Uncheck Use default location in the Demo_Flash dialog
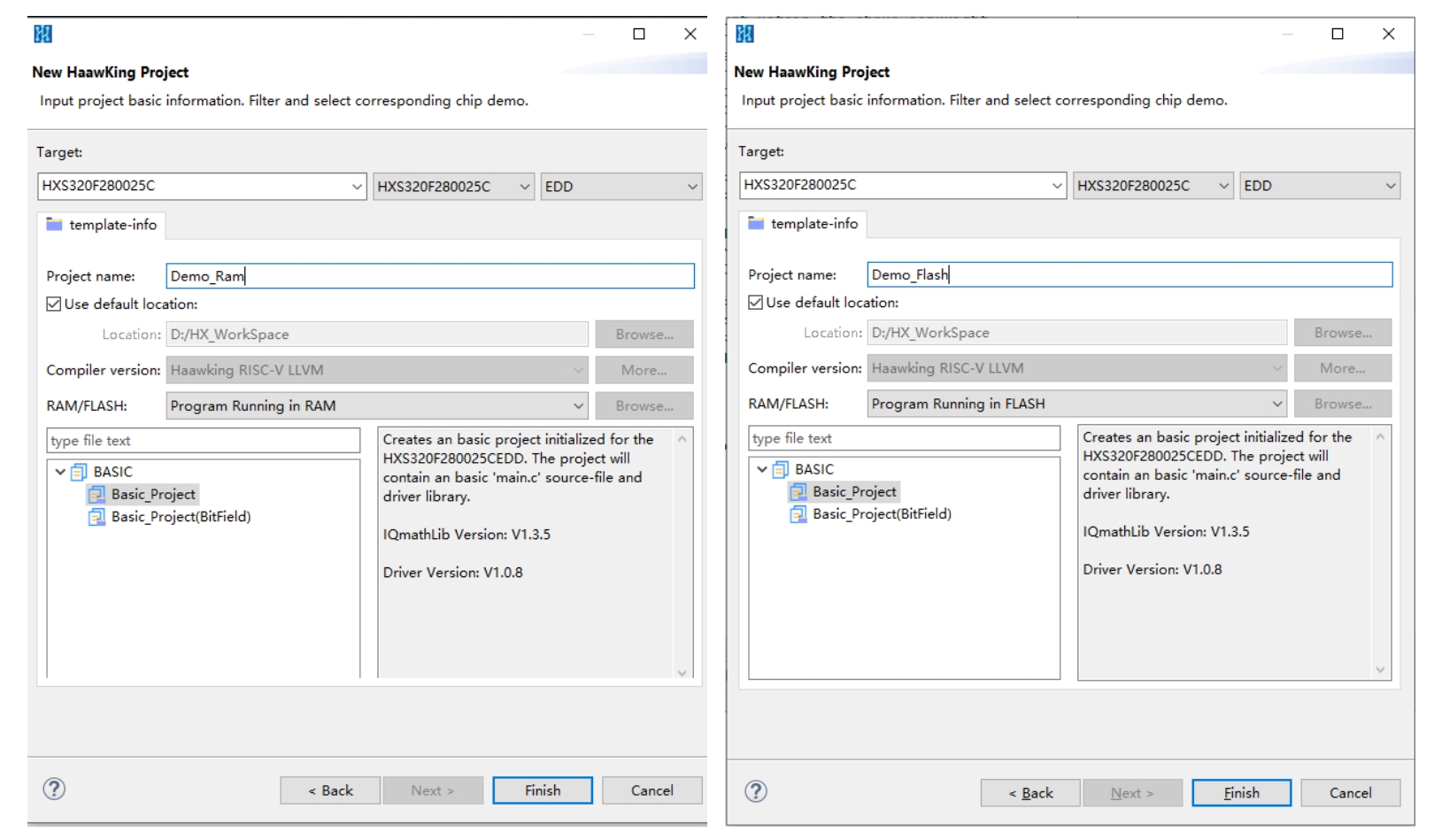The width and height of the screenshot is (1434, 840). click(755, 303)
